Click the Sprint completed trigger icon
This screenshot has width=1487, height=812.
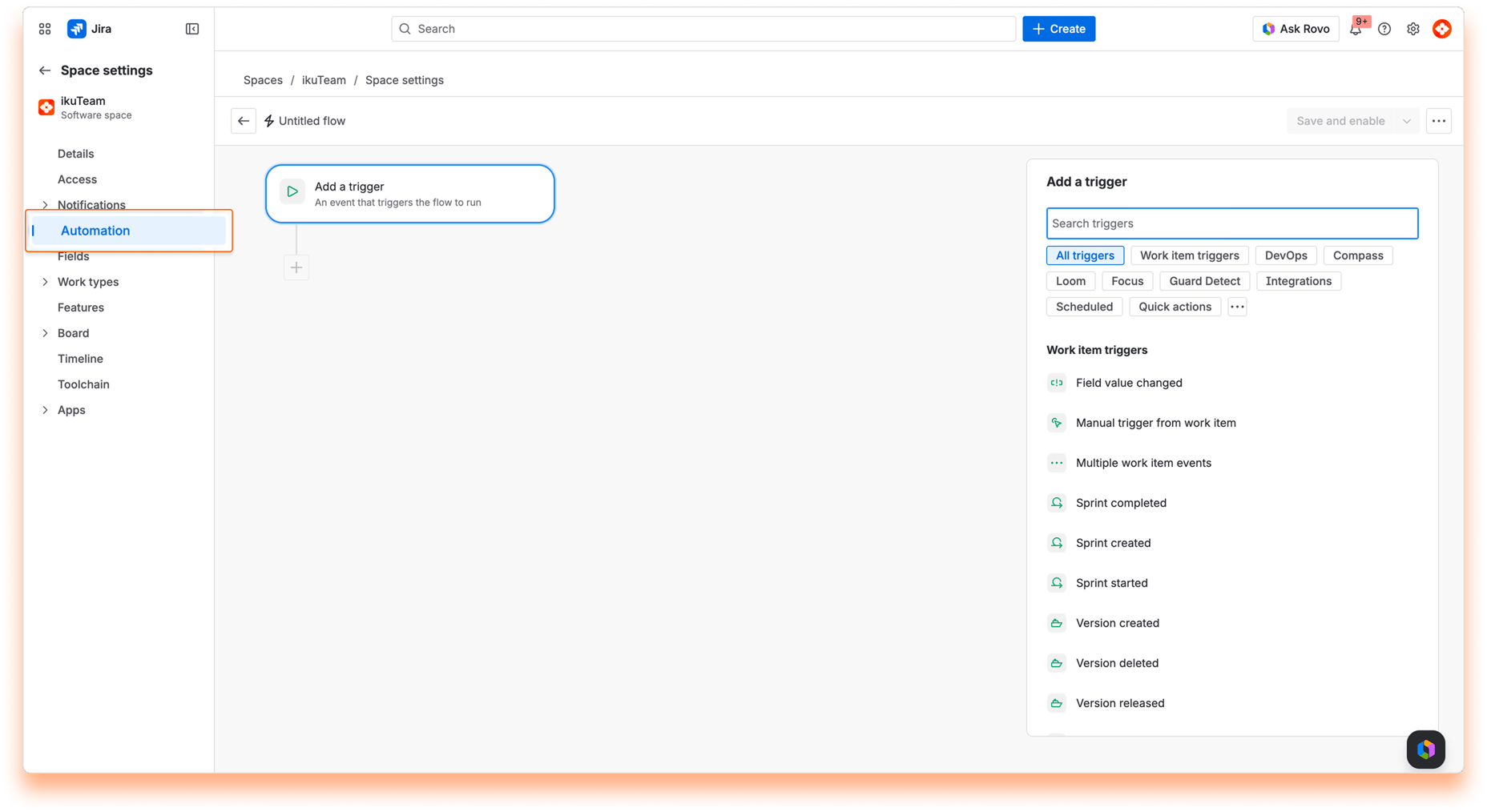(x=1057, y=503)
